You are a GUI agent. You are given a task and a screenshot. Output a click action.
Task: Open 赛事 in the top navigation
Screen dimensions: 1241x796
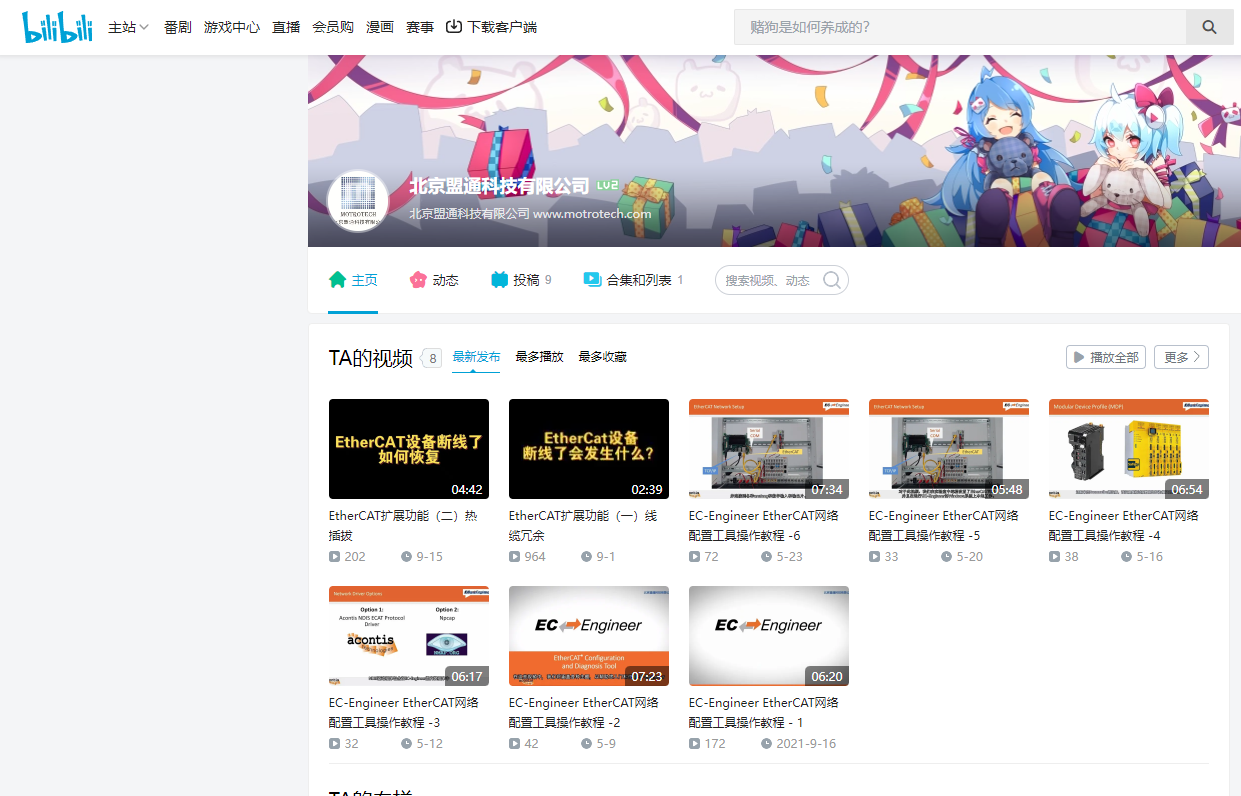tap(420, 27)
